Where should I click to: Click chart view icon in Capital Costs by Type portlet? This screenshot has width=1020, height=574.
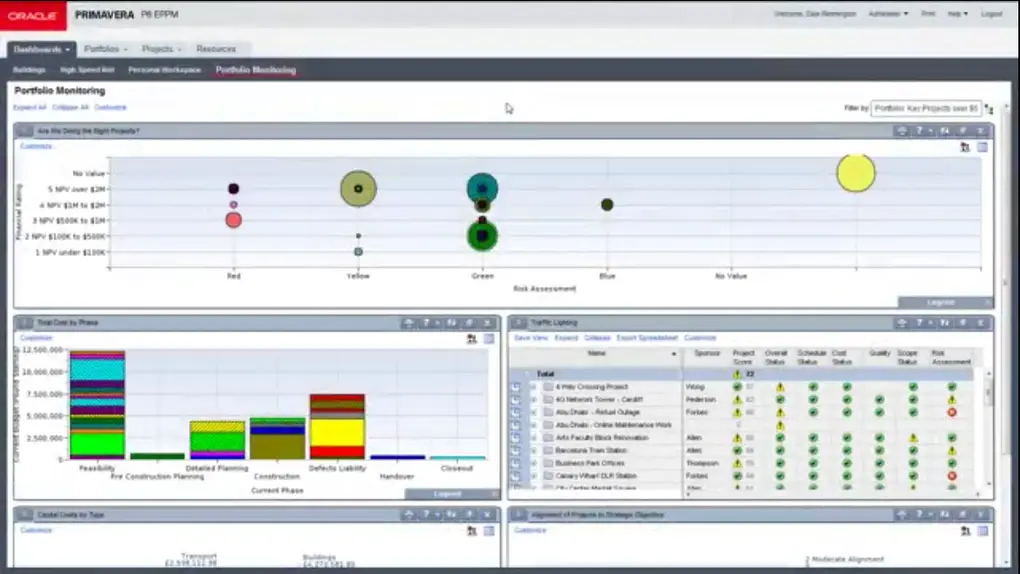click(x=472, y=531)
